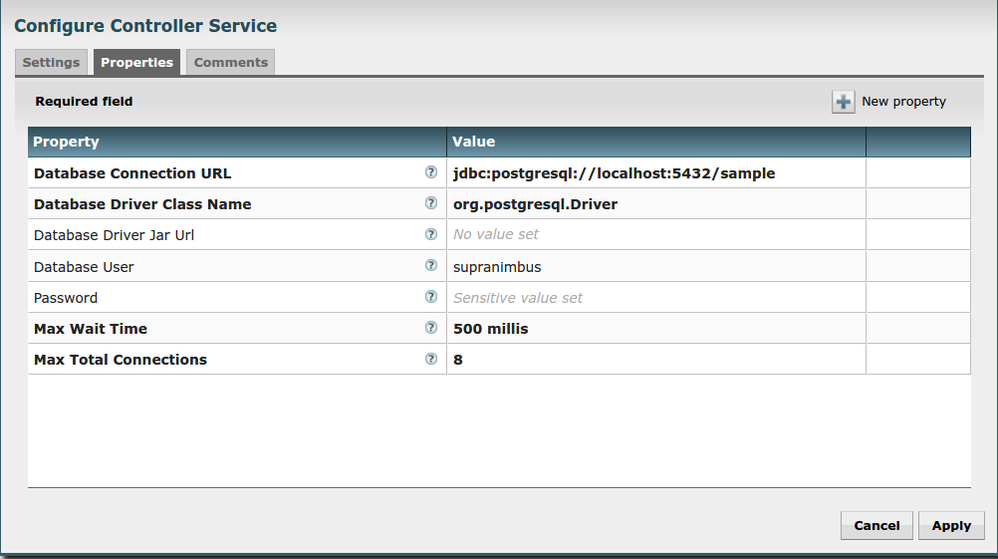Click the Password sensitive value field
Image resolution: width=998 pixels, height=559 pixels.
[655, 298]
